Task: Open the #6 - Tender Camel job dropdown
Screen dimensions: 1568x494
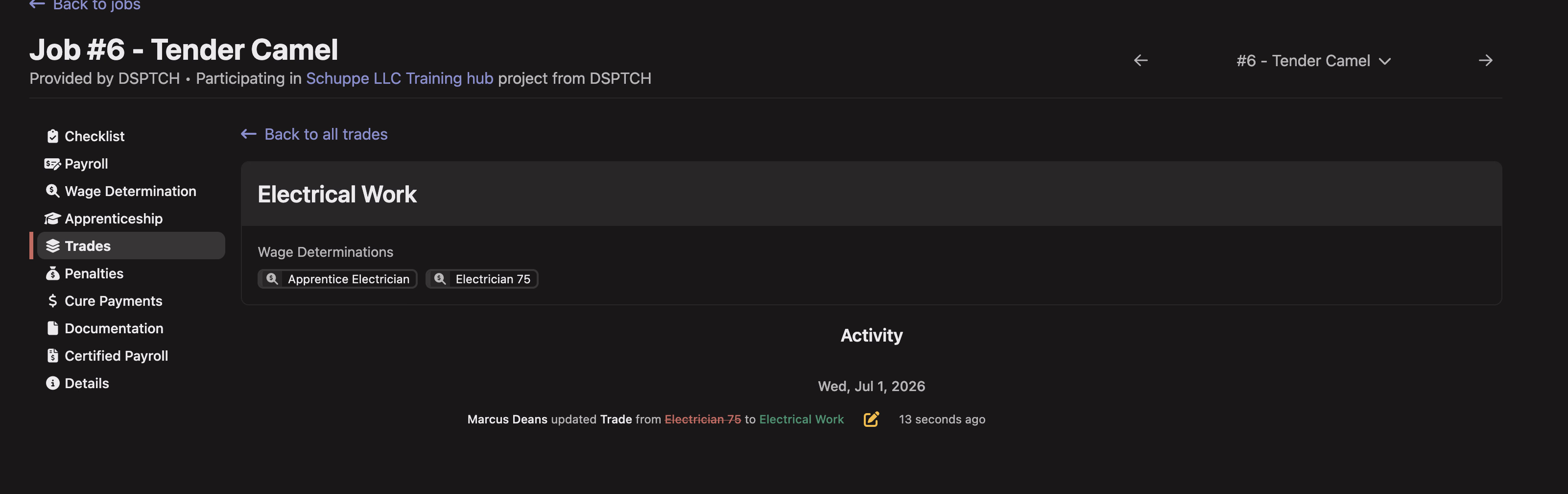Action: coord(1313,61)
